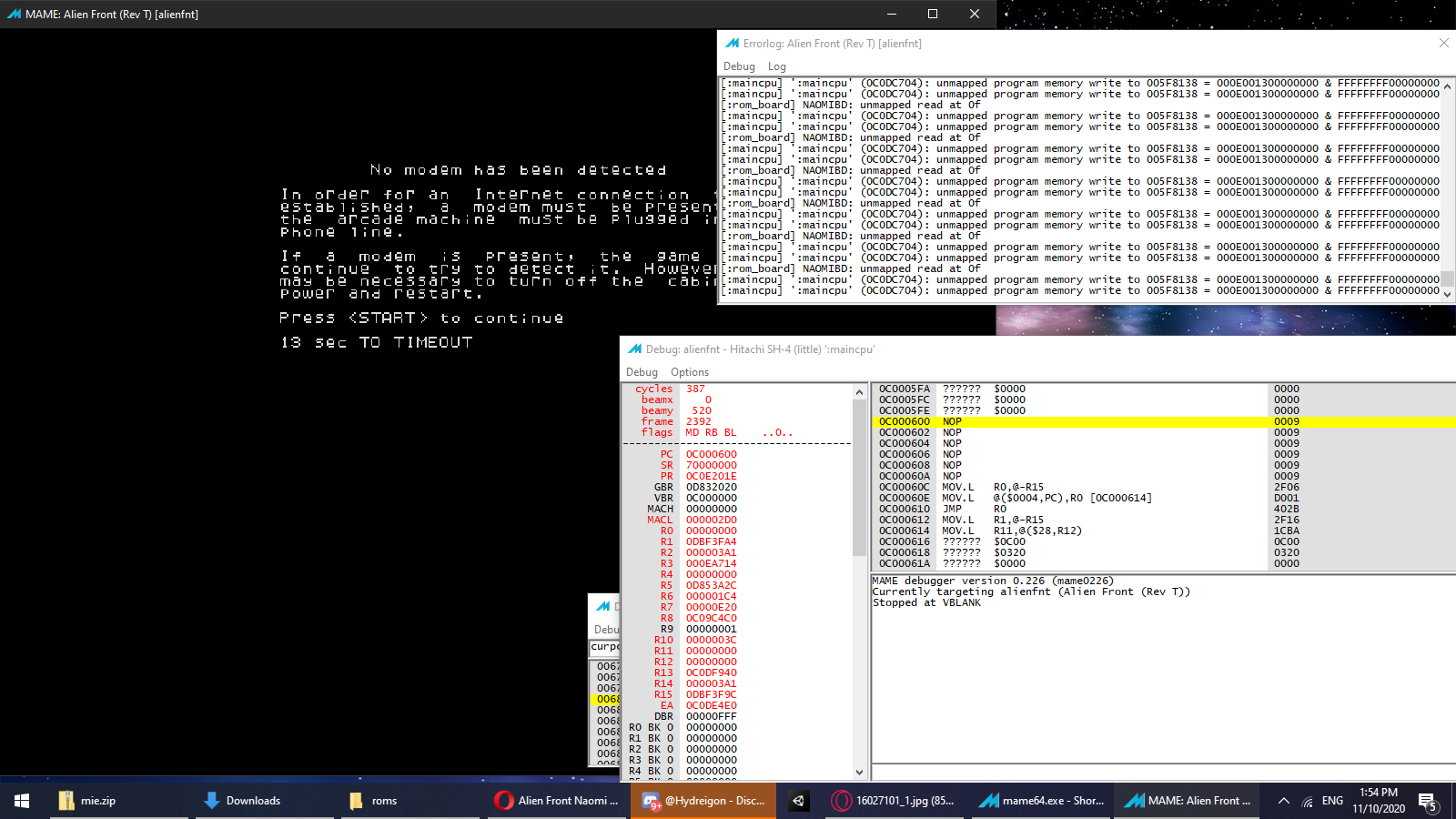Switch to mame64.exe Shortcut taskbar item
This screenshot has height=819, width=1456.
(x=1042, y=801)
